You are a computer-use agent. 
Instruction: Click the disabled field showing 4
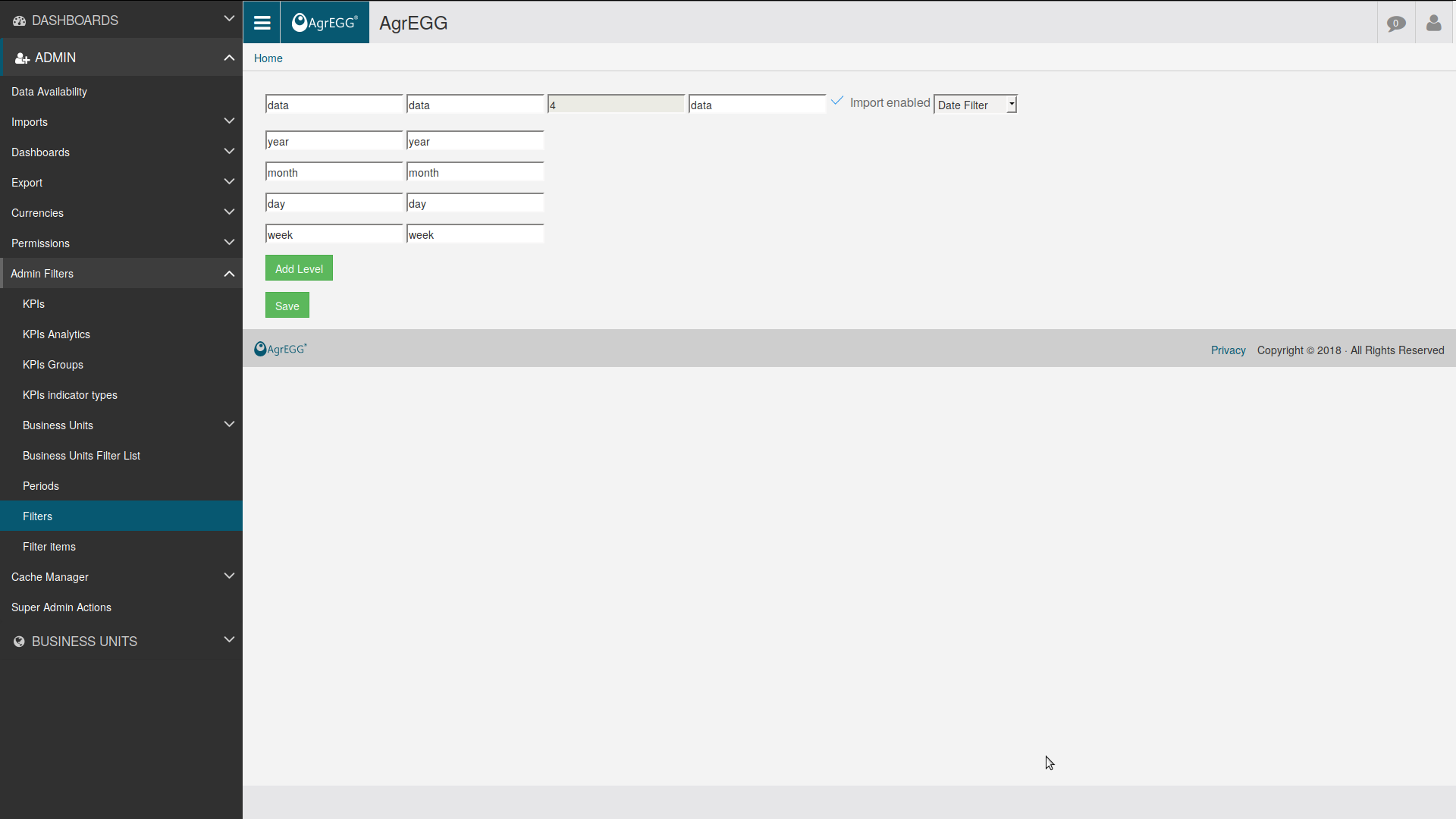616,105
